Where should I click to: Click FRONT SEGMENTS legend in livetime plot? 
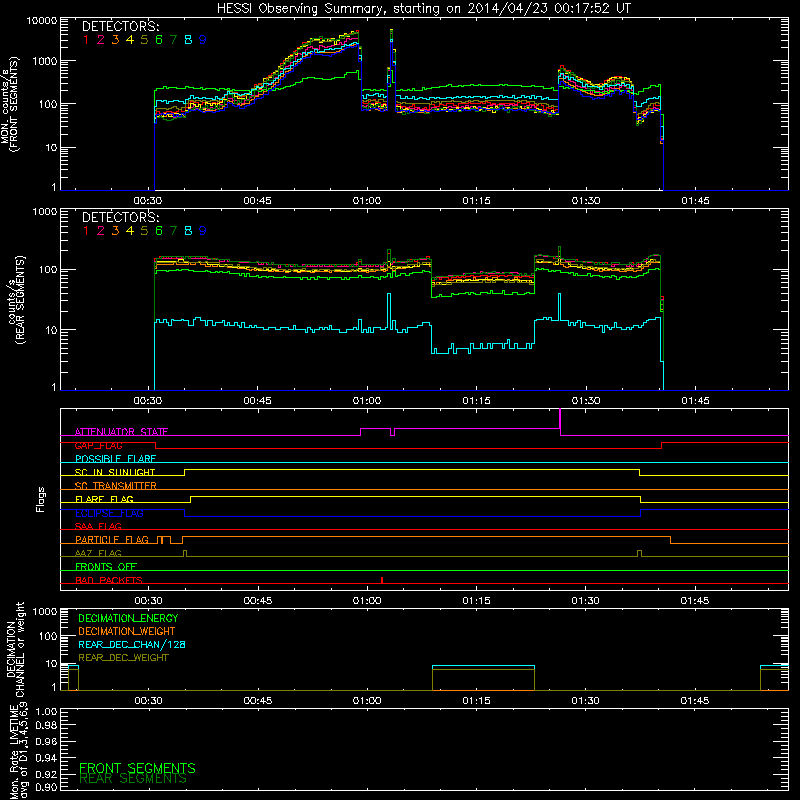click(137, 768)
